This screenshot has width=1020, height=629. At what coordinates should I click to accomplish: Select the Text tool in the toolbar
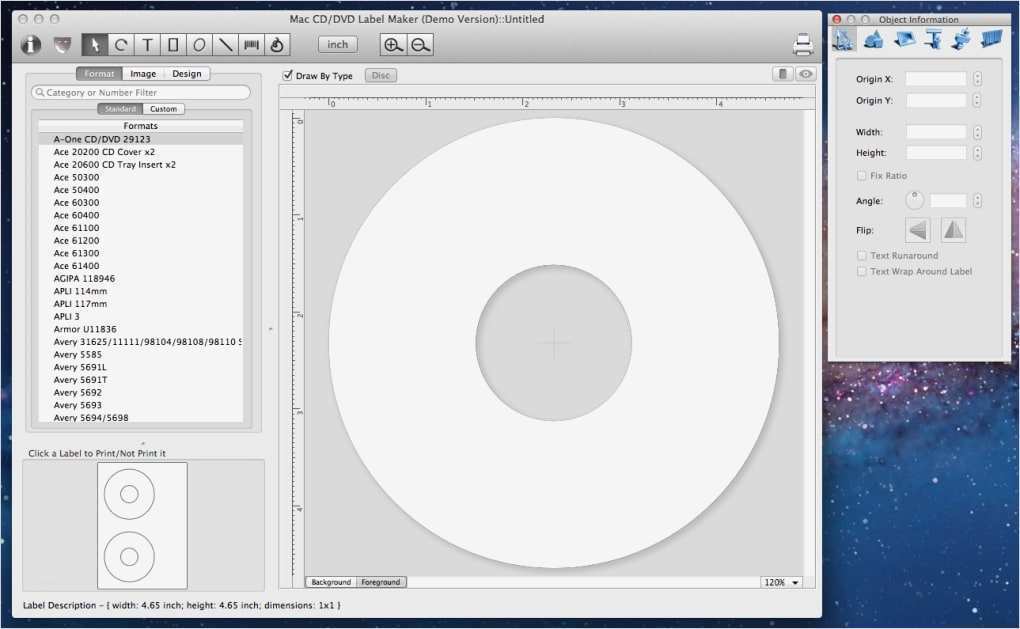coord(147,44)
